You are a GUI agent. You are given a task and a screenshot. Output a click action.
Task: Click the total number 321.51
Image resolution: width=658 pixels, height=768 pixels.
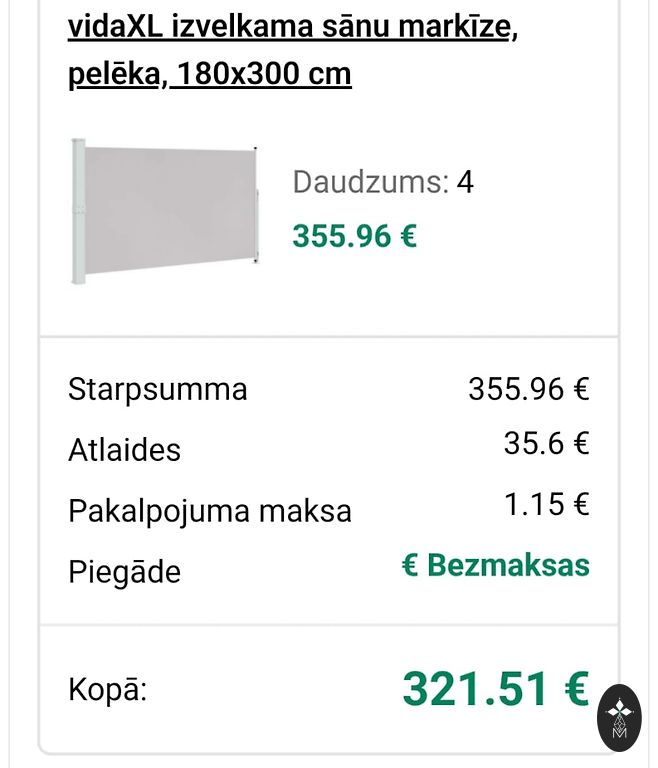(x=476, y=689)
